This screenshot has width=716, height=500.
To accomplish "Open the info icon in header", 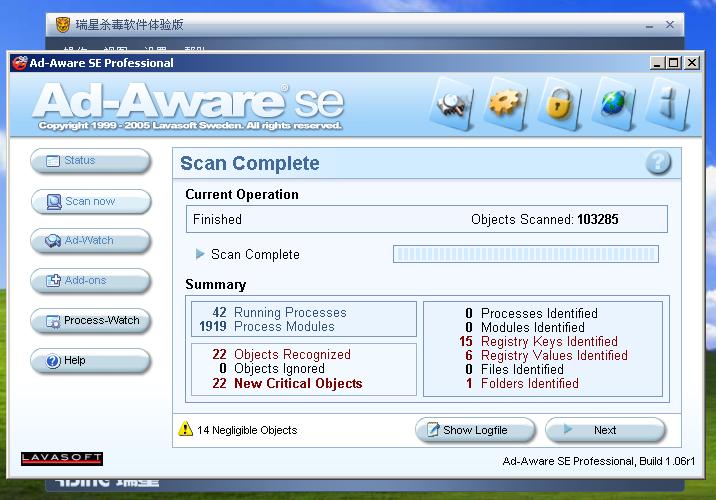I will tap(668, 104).
